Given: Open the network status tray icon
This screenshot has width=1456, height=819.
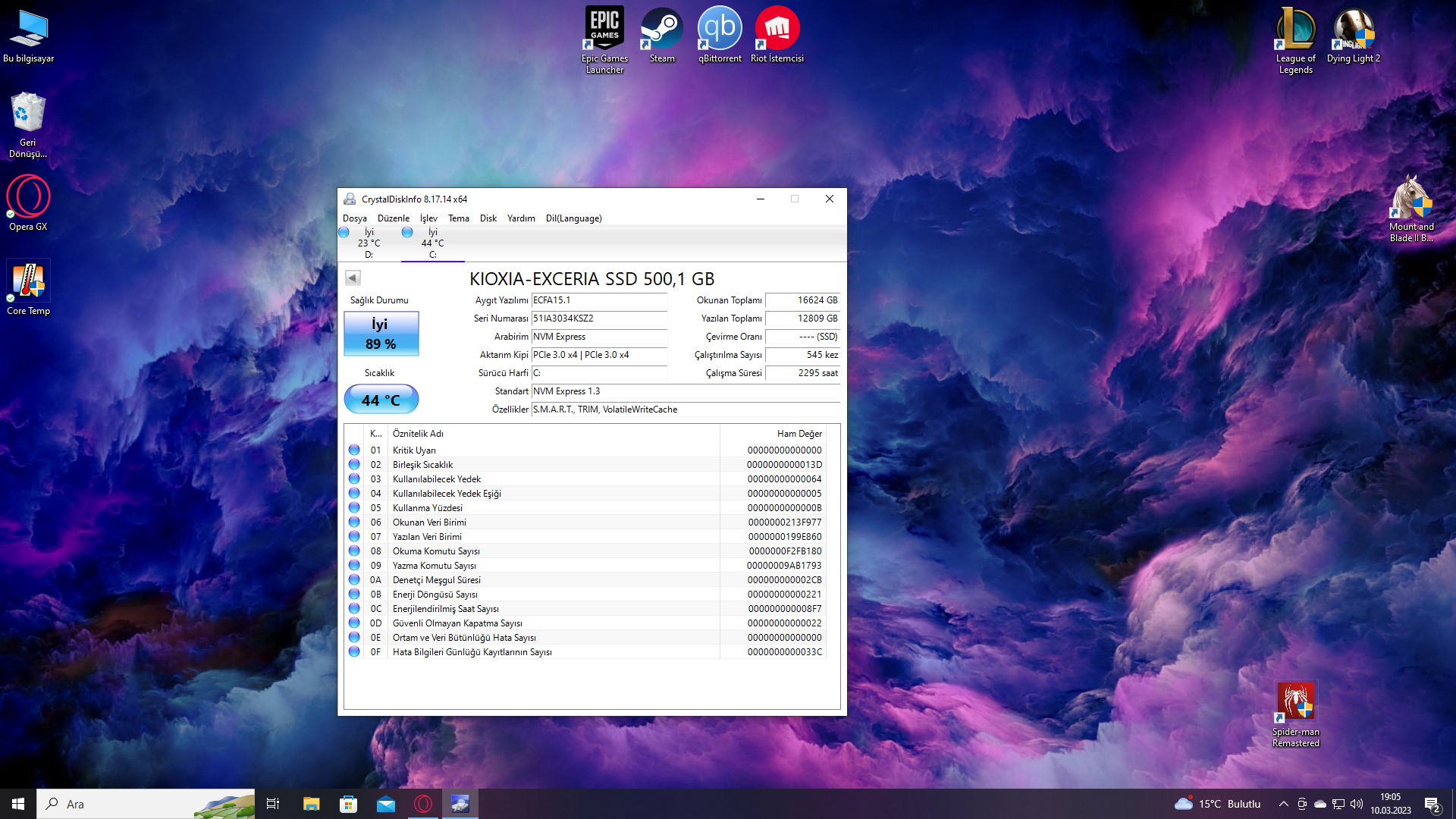Looking at the screenshot, I should (1338, 804).
